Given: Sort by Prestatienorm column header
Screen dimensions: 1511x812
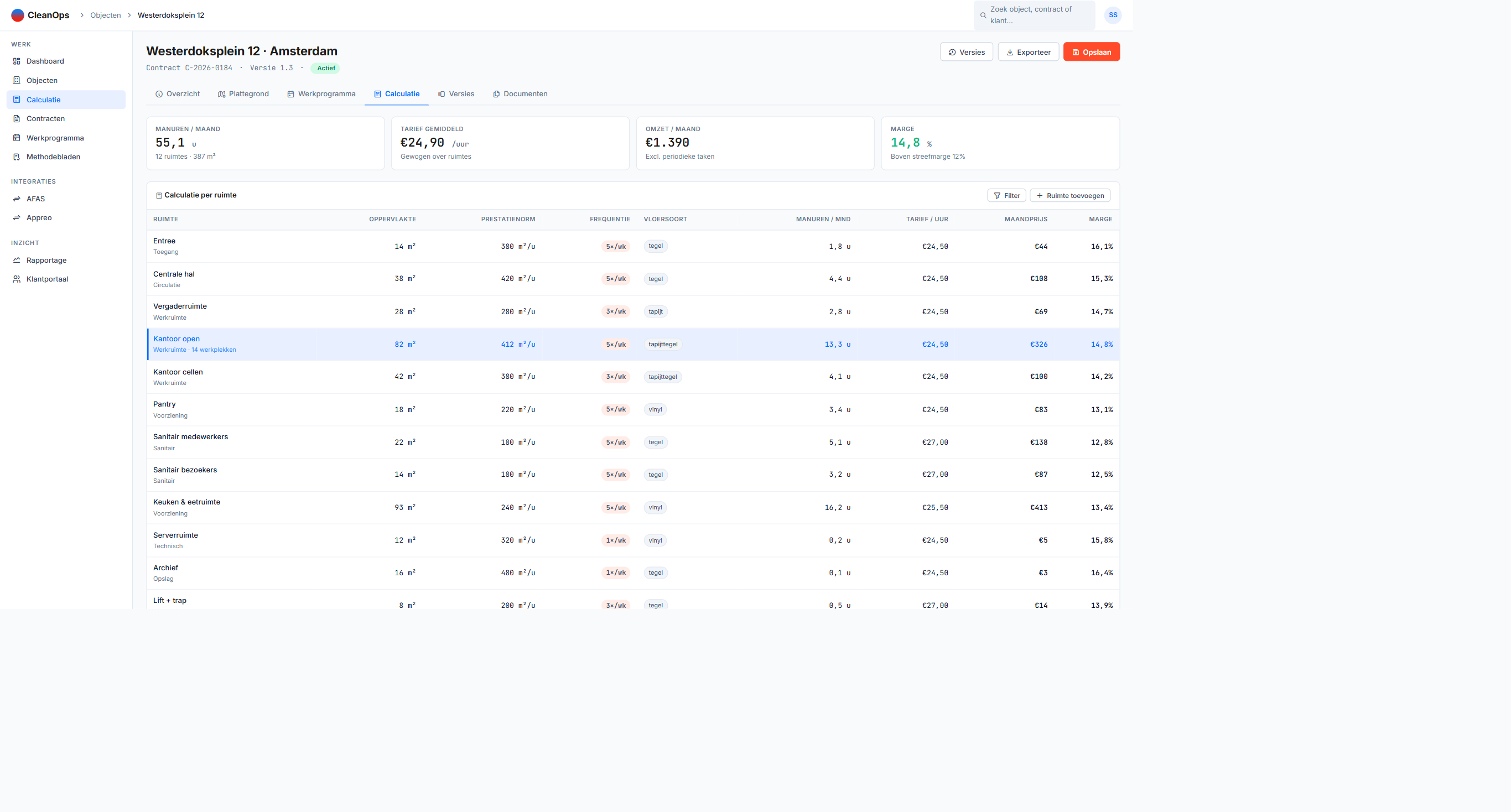Looking at the screenshot, I should [508, 219].
